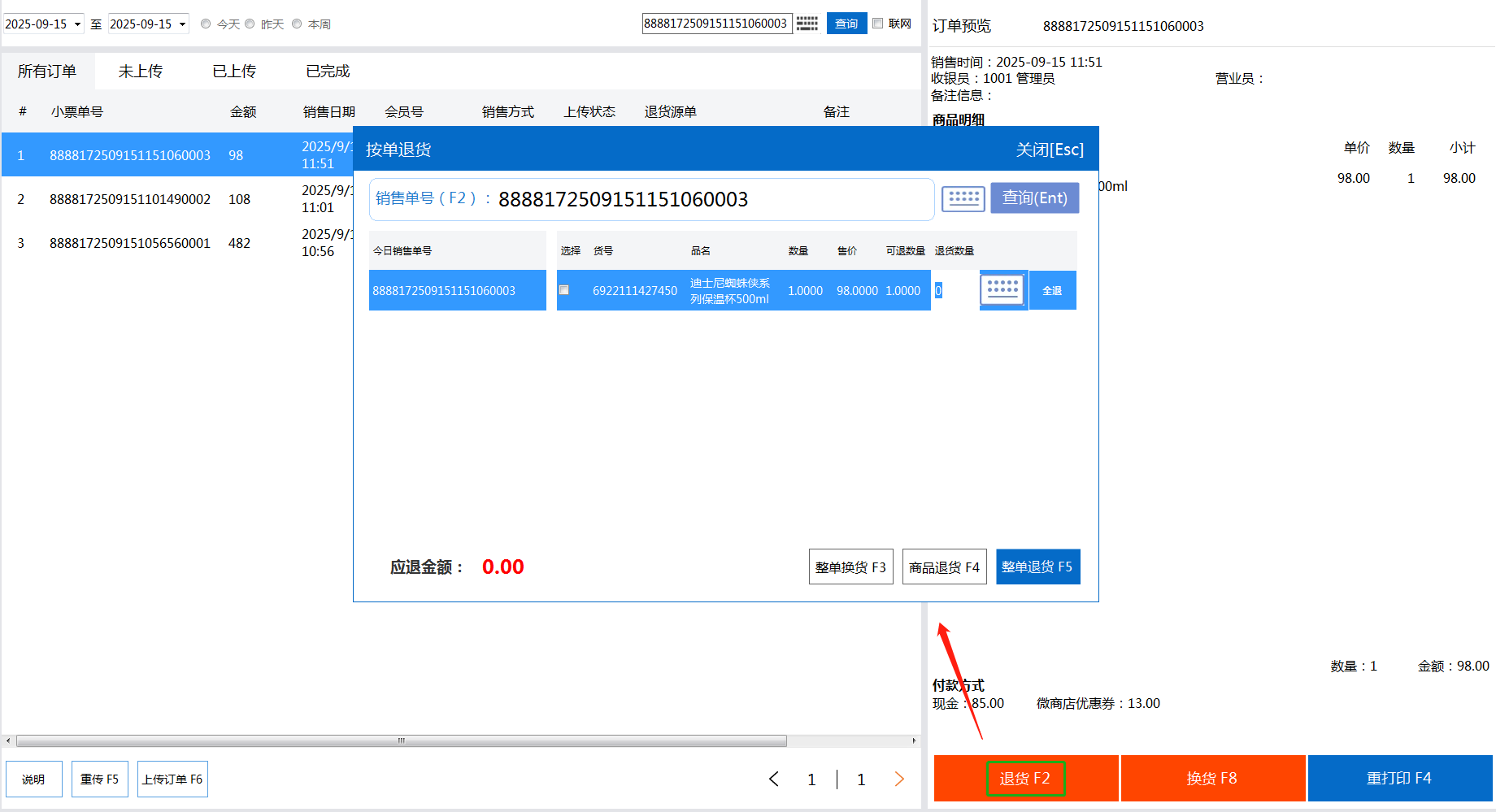Viewport: 1496px width, 812px height.
Task: Select the 昨天 radio option
Action: click(250, 24)
